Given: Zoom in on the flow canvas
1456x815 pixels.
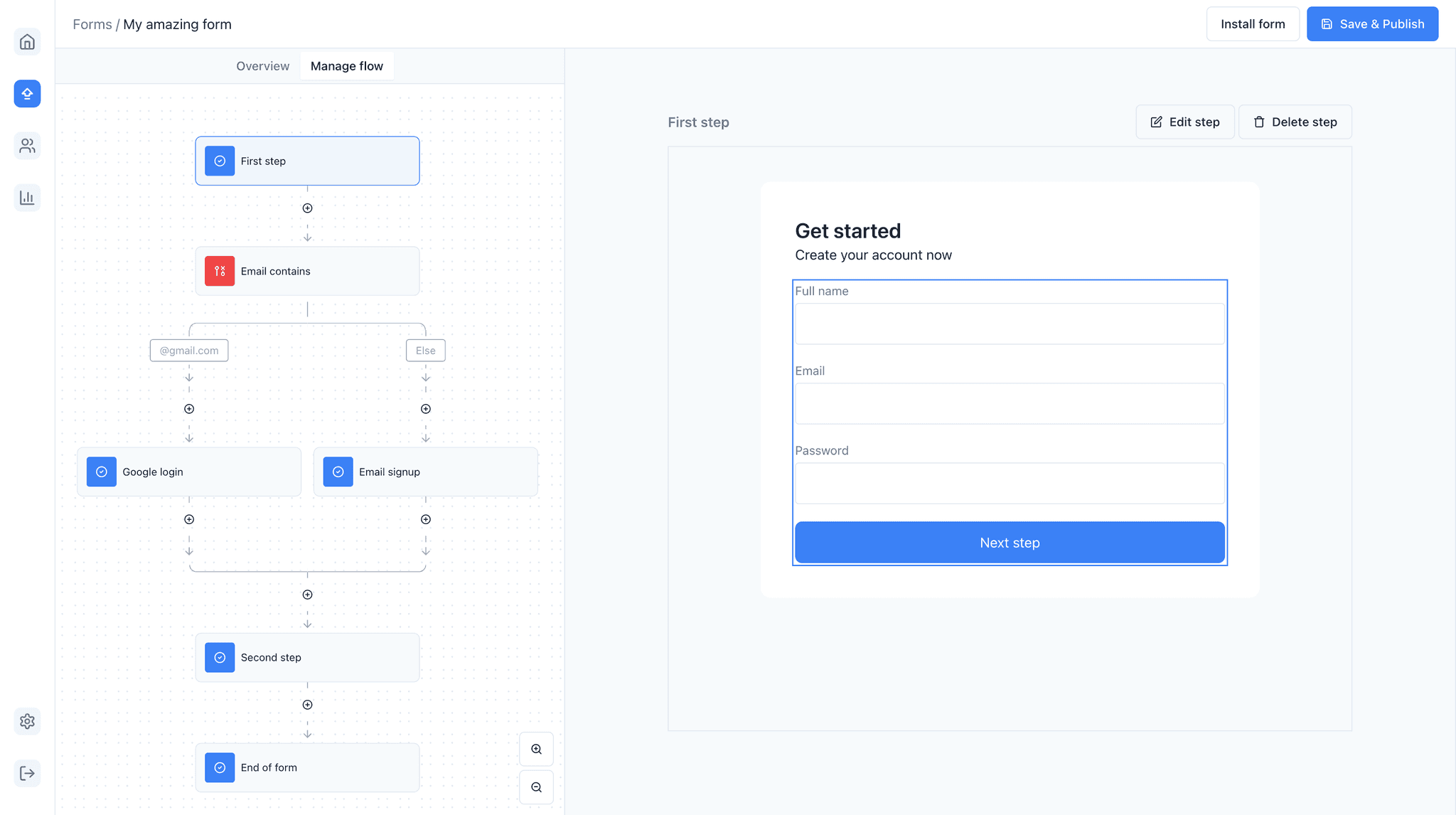Looking at the screenshot, I should click(536, 749).
